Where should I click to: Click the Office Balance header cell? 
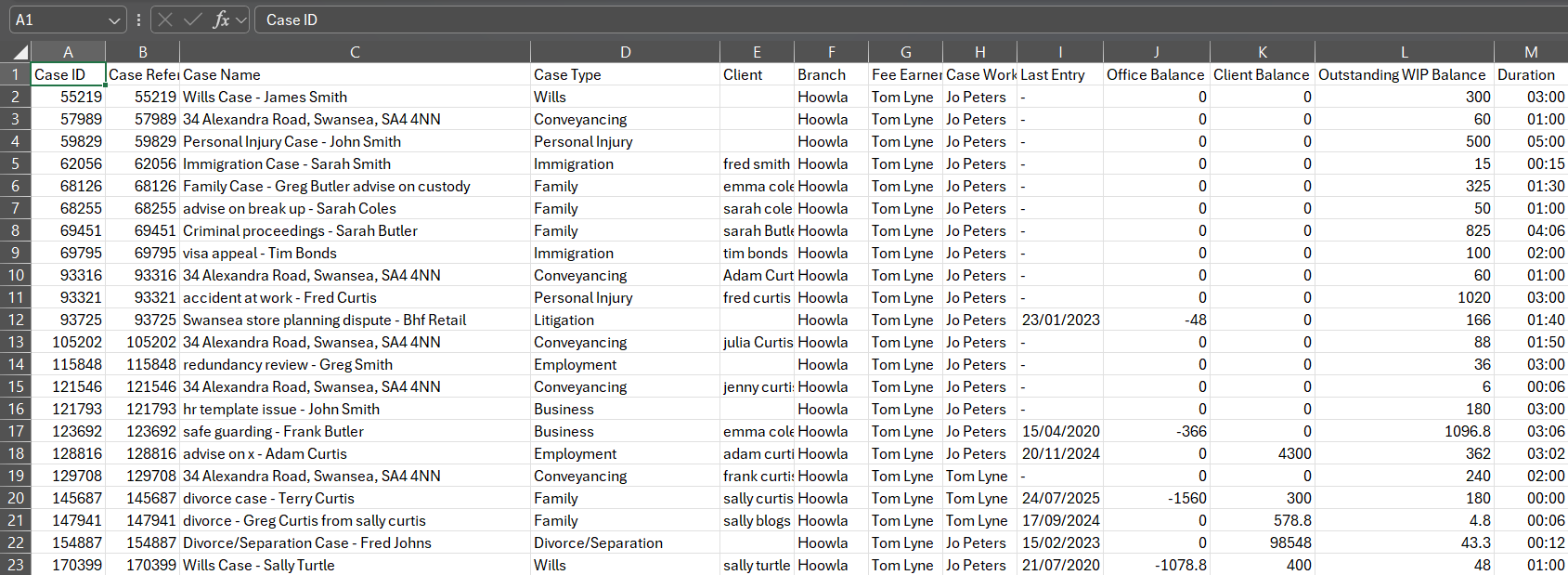[x=1156, y=74]
